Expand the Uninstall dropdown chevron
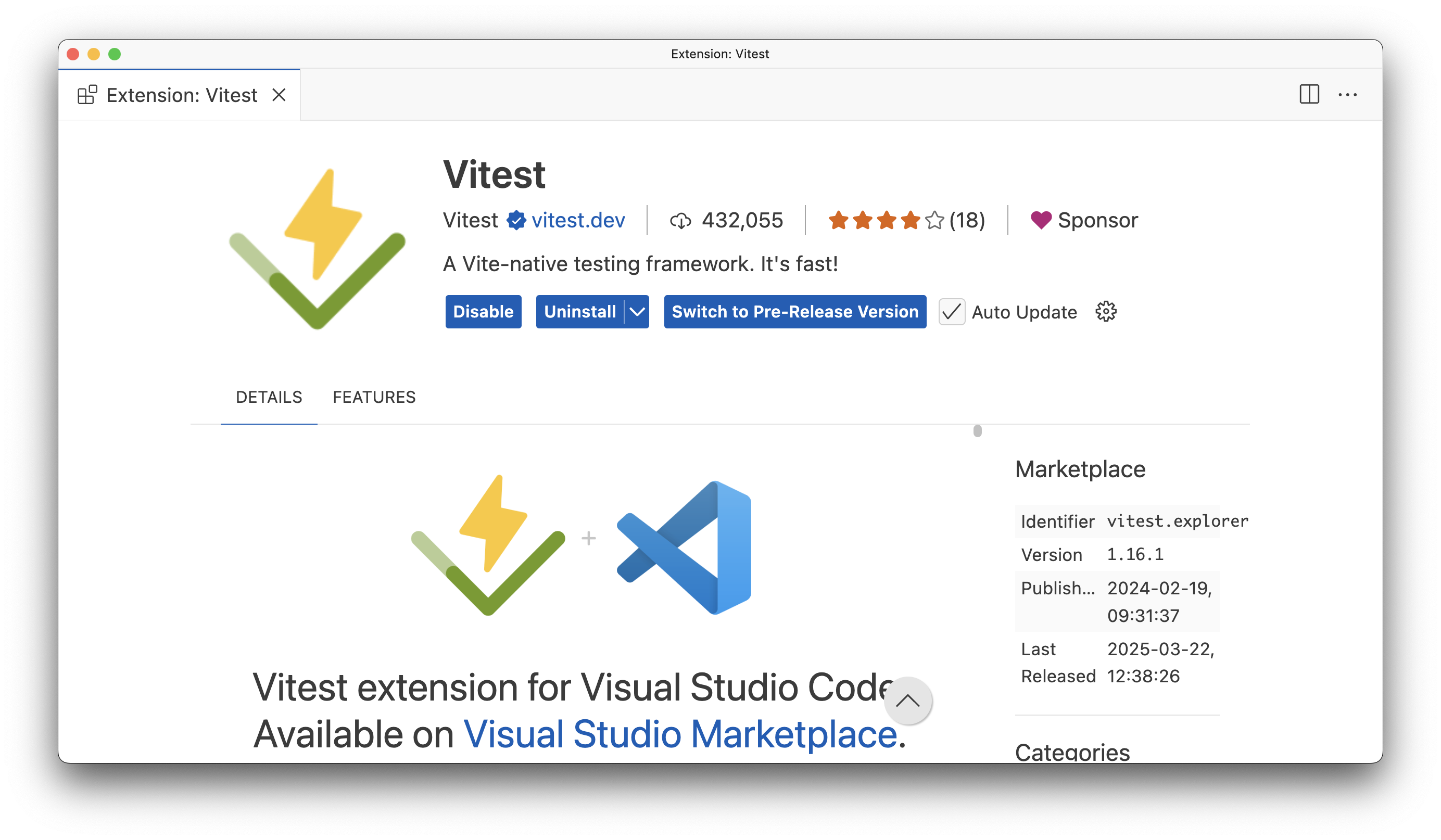 (x=637, y=312)
